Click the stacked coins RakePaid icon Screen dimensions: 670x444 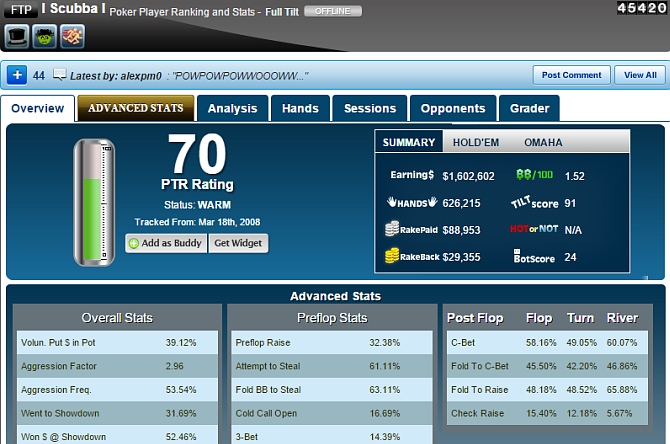click(392, 229)
